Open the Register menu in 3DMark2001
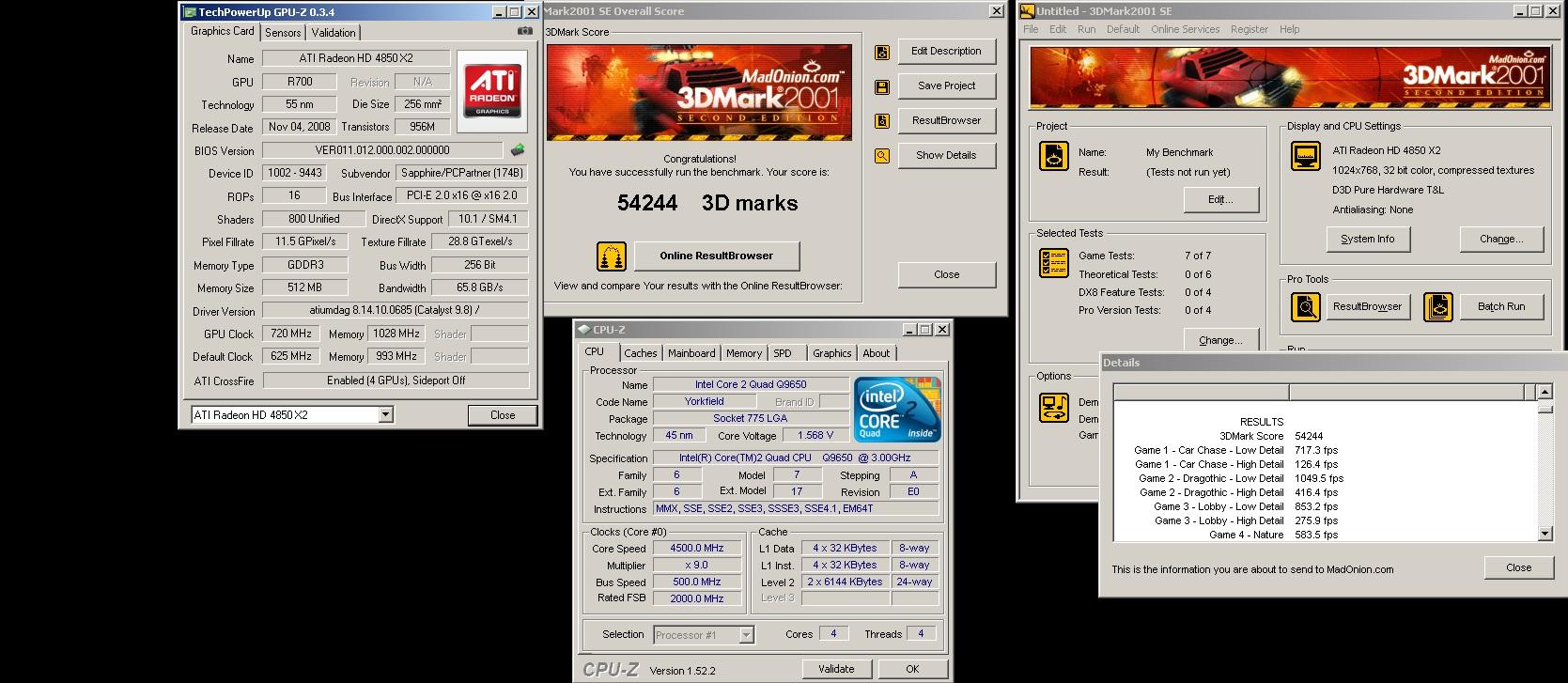Viewport: 1568px width, 683px height. (x=1250, y=29)
